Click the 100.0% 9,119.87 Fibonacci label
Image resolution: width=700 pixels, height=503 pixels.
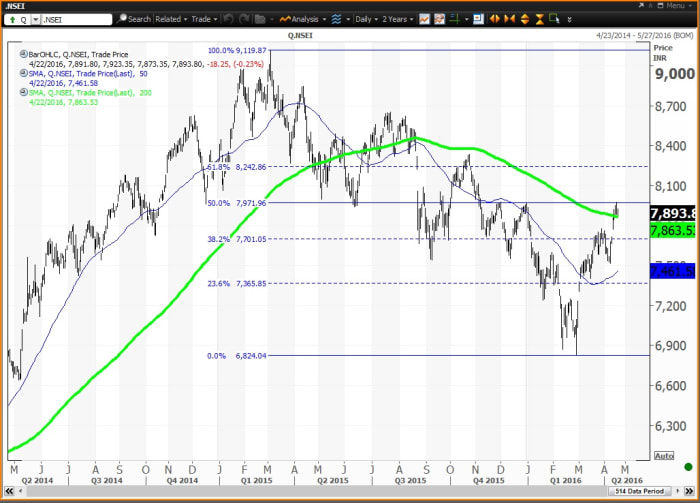237,50
